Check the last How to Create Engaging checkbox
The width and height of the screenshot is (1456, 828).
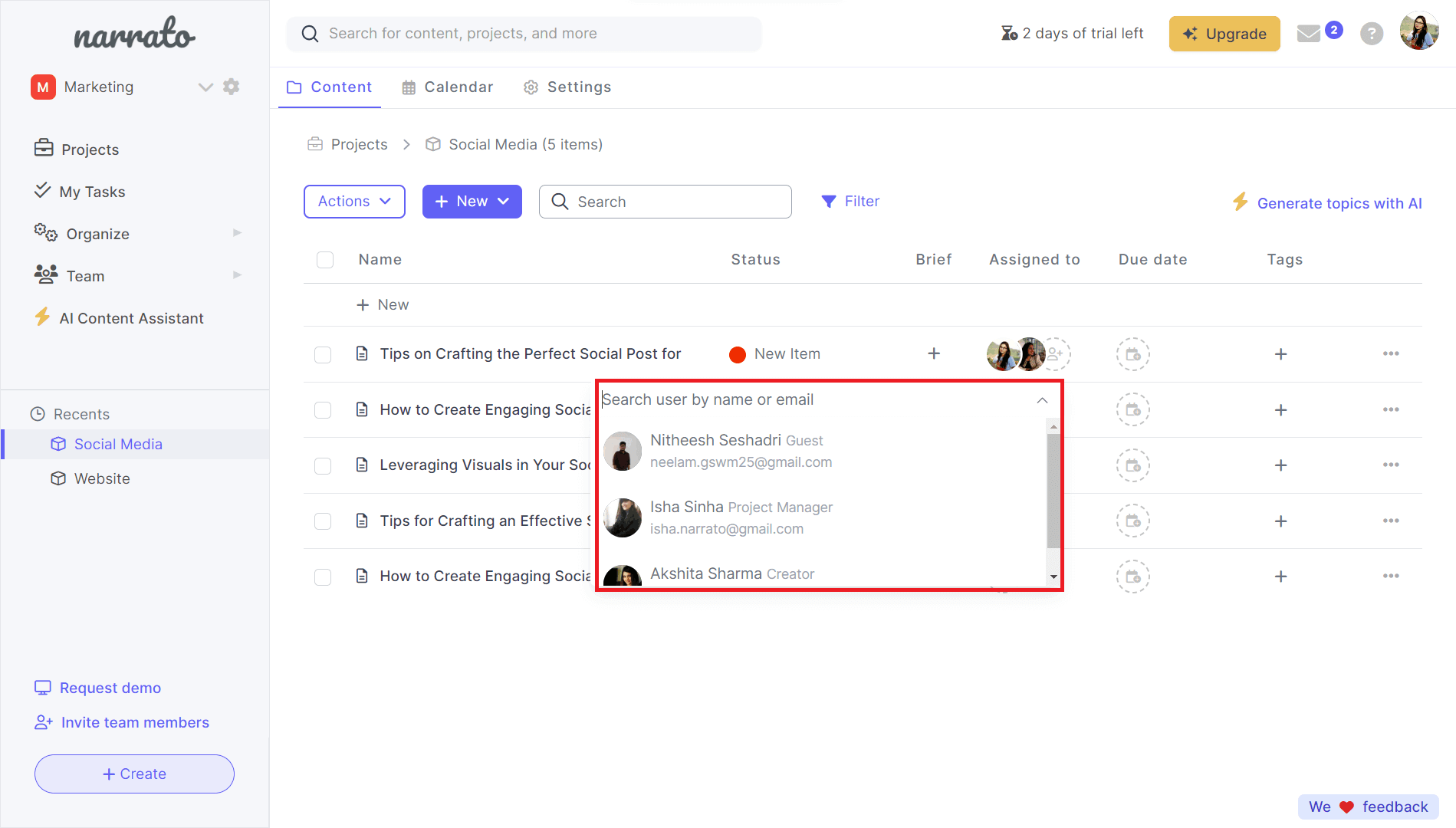pyautogui.click(x=323, y=577)
